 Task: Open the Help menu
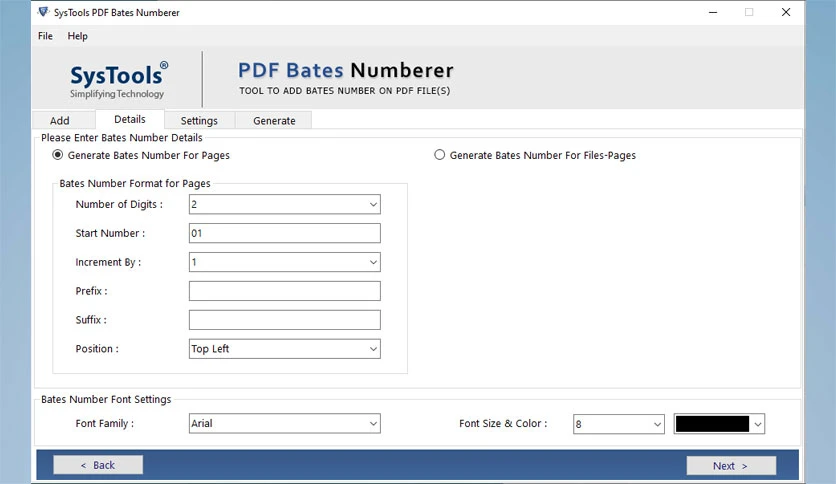77,36
